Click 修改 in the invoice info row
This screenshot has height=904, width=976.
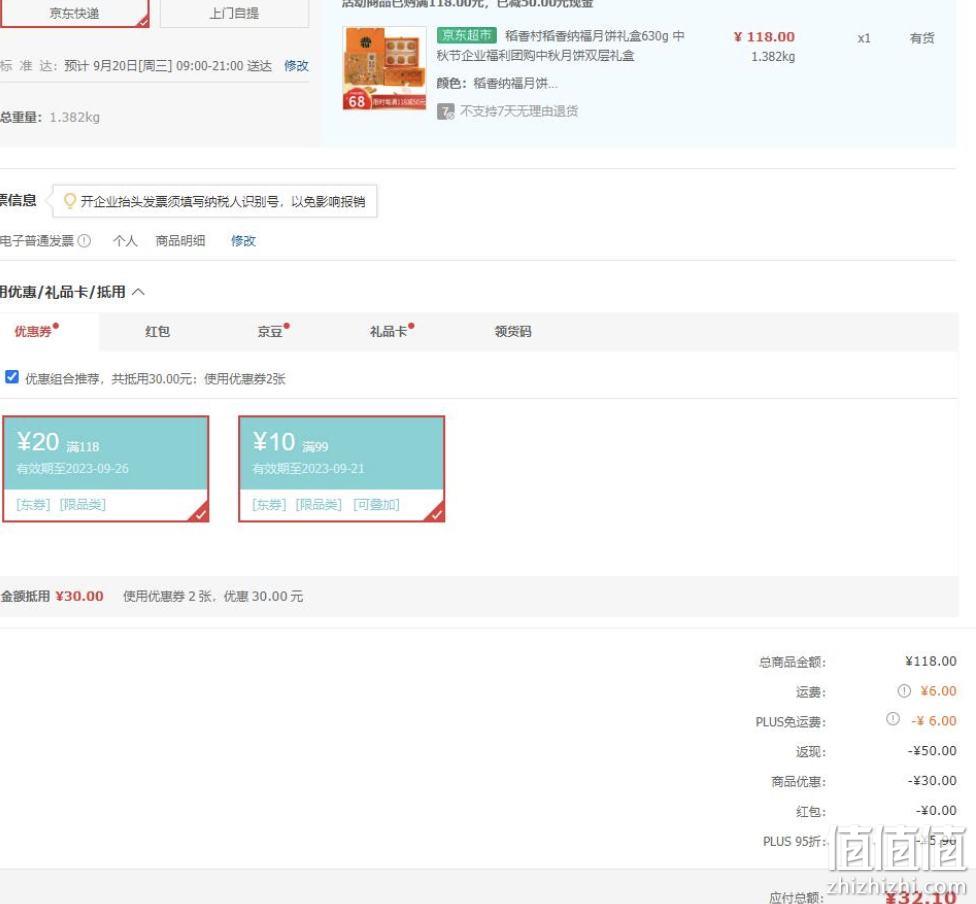pos(243,241)
